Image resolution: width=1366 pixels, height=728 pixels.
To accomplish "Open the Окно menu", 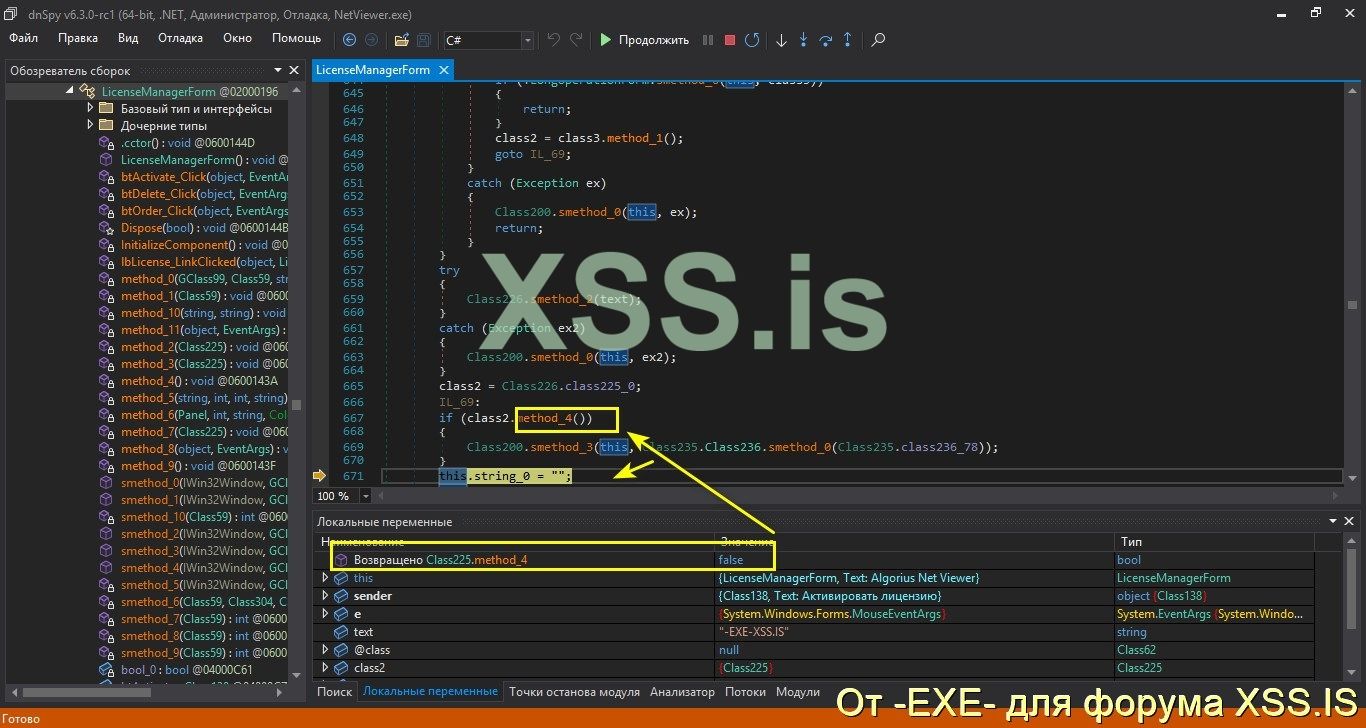I will click(x=237, y=38).
